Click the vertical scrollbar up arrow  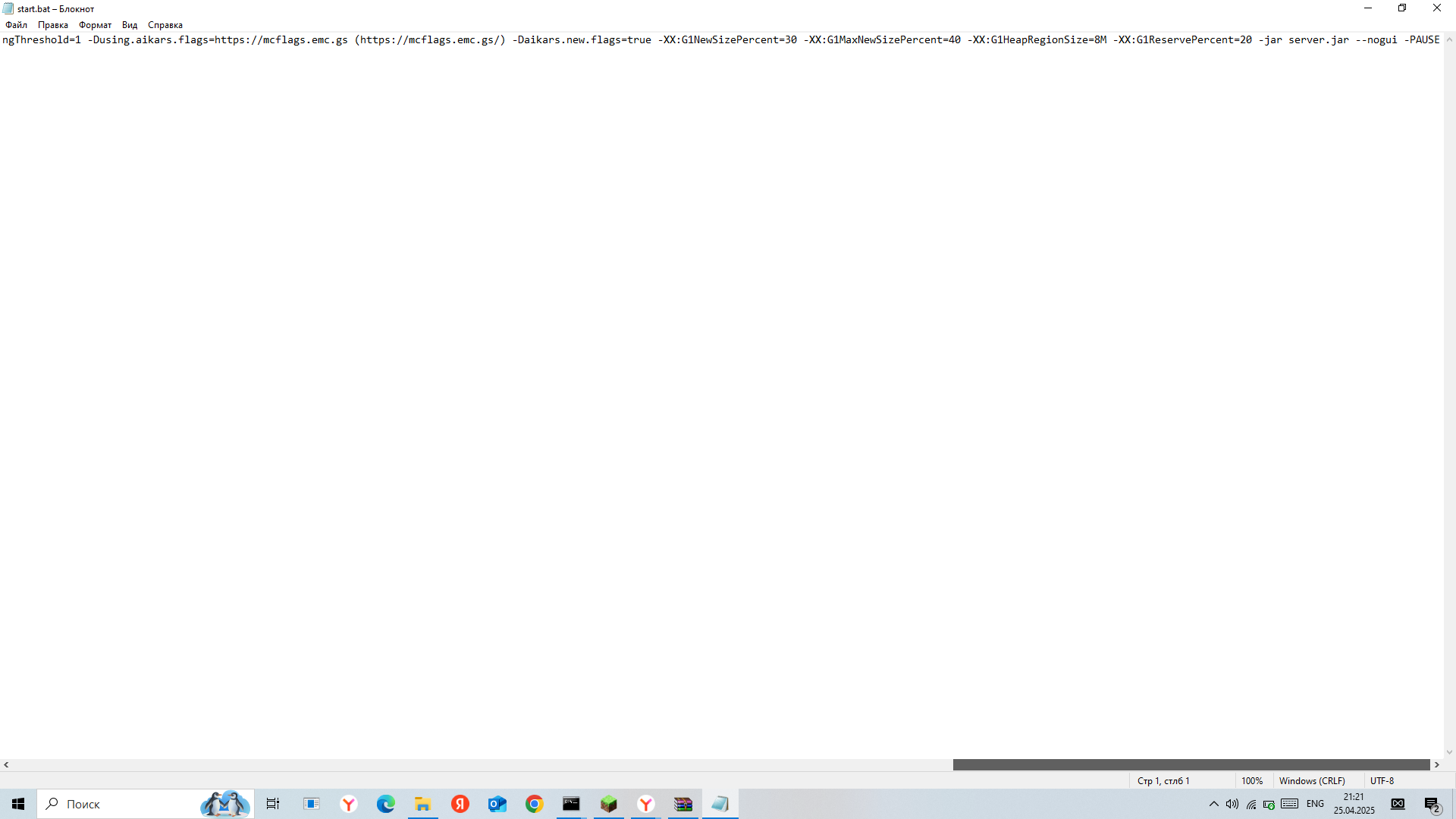[x=1449, y=39]
